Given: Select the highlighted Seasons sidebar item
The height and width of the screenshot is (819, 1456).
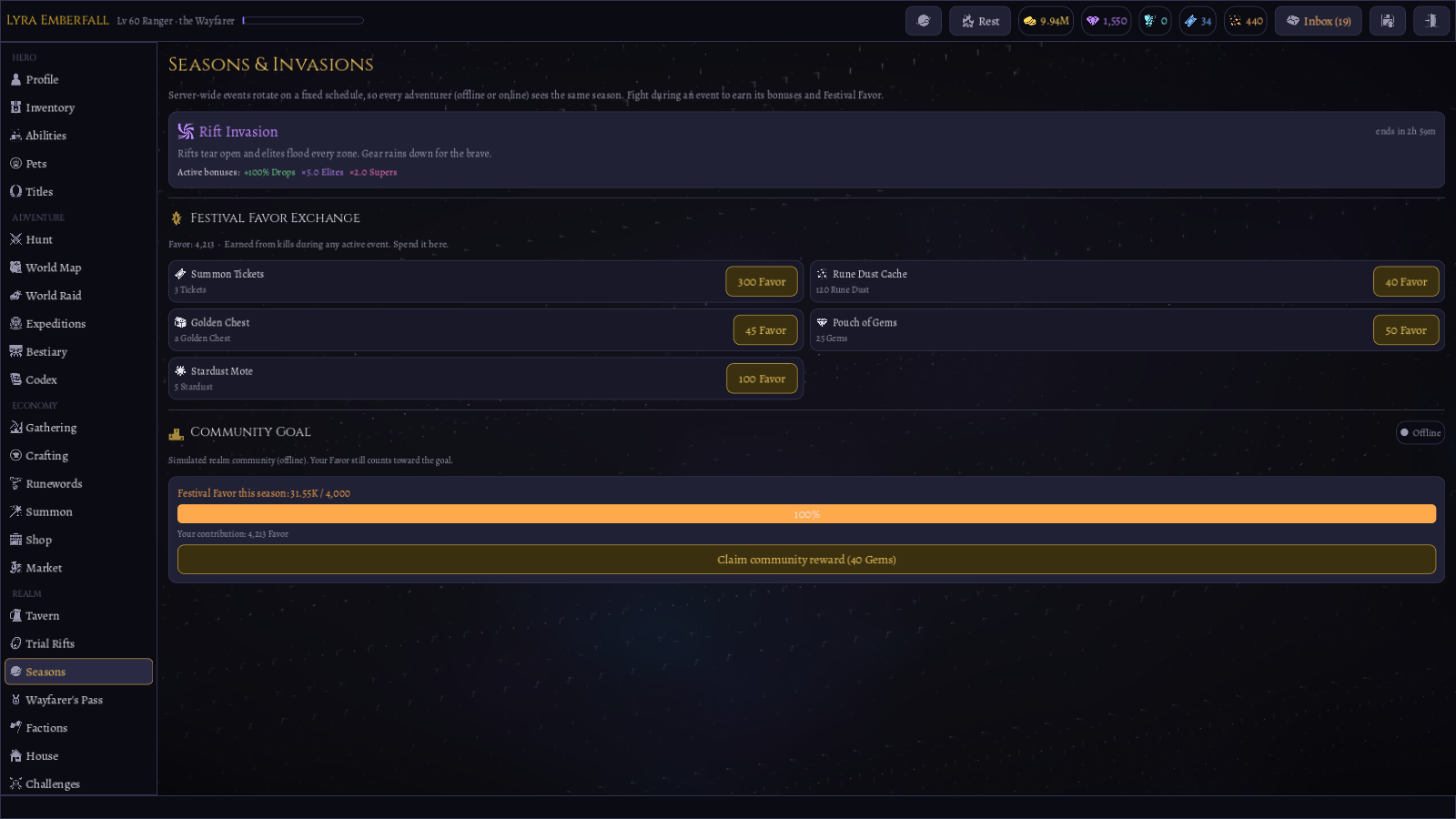Looking at the screenshot, I should click(78, 672).
